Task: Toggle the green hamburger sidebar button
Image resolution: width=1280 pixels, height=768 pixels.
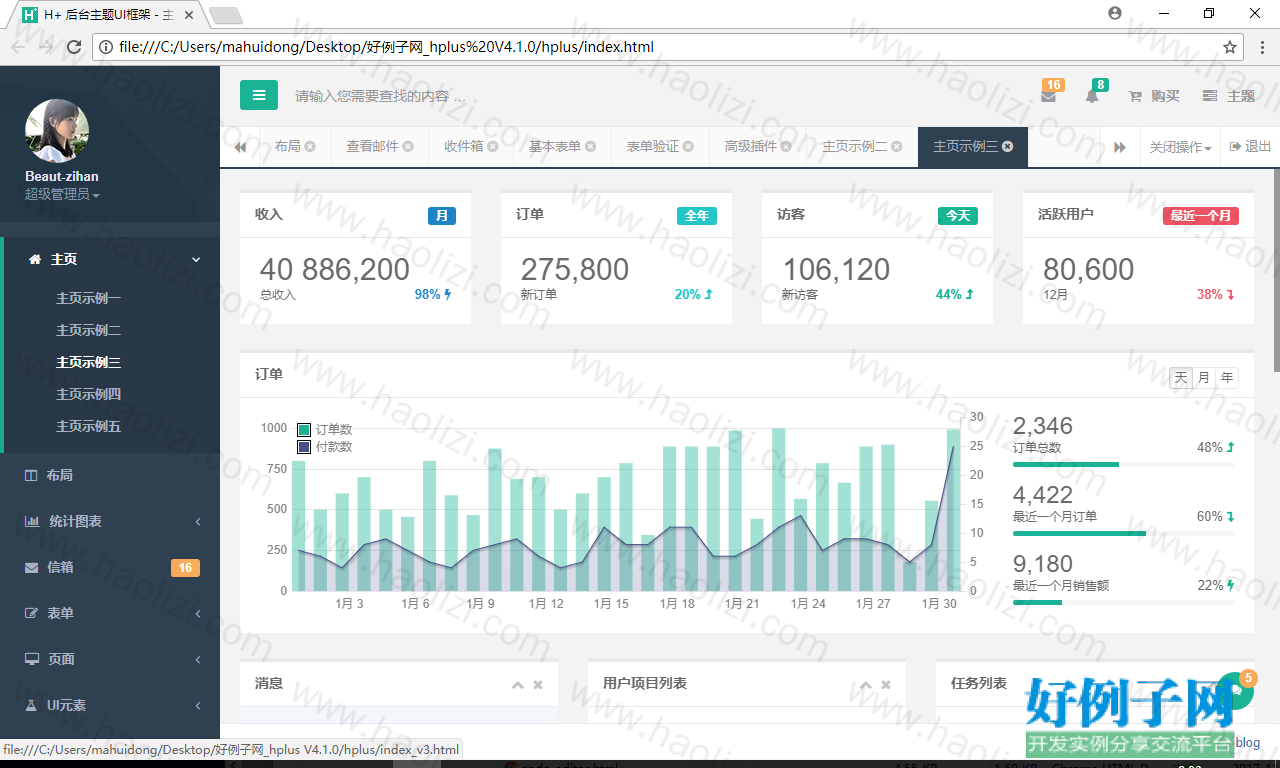Action: tap(259, 96)
